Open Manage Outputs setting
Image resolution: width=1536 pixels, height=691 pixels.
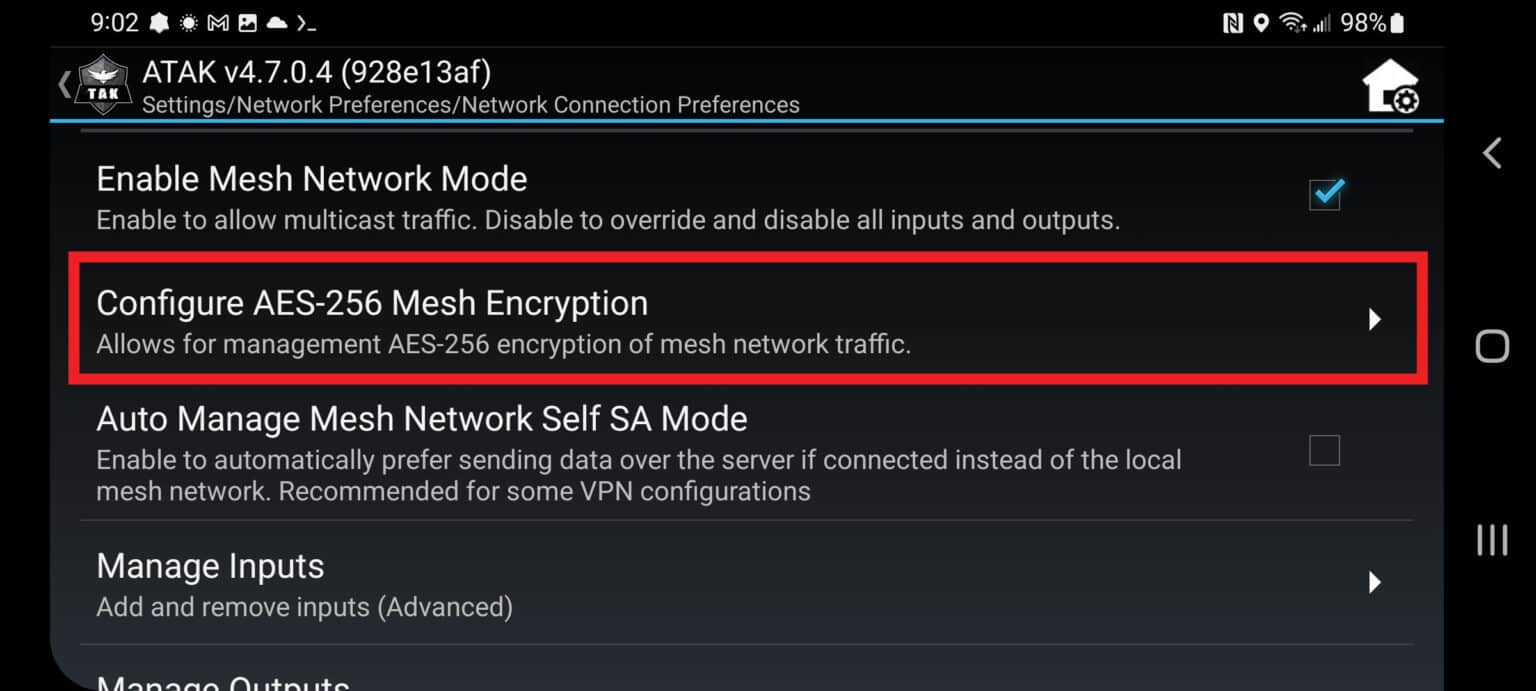click(x=223, y=684)
